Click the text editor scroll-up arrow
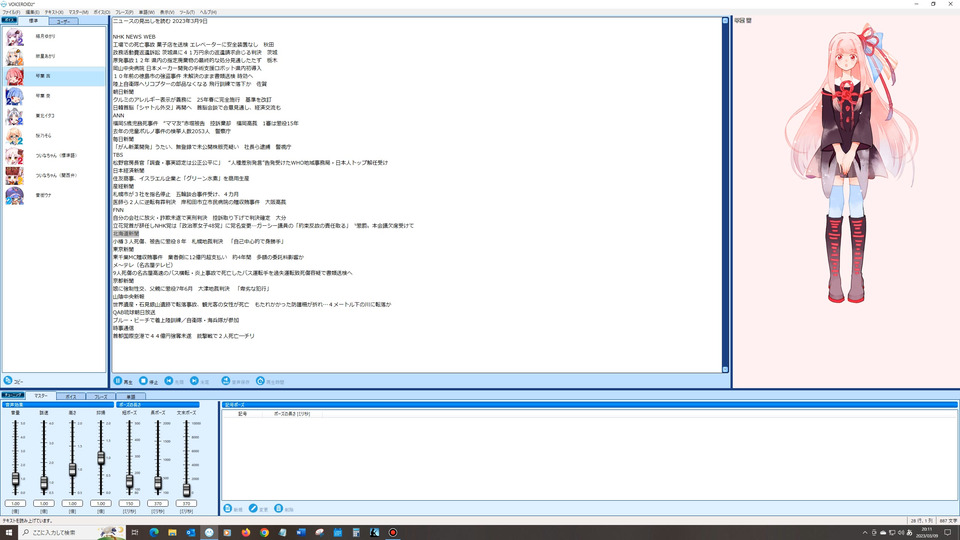This screenshot has width=960, height=540. coord(726,21)
